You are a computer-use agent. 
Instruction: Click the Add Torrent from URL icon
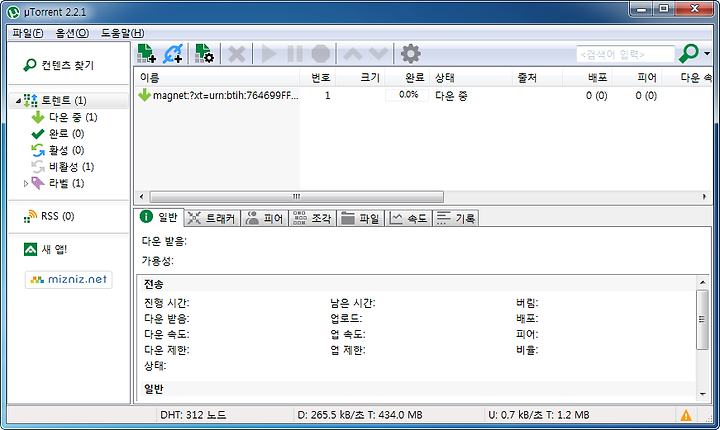click(x=173, y=54)
